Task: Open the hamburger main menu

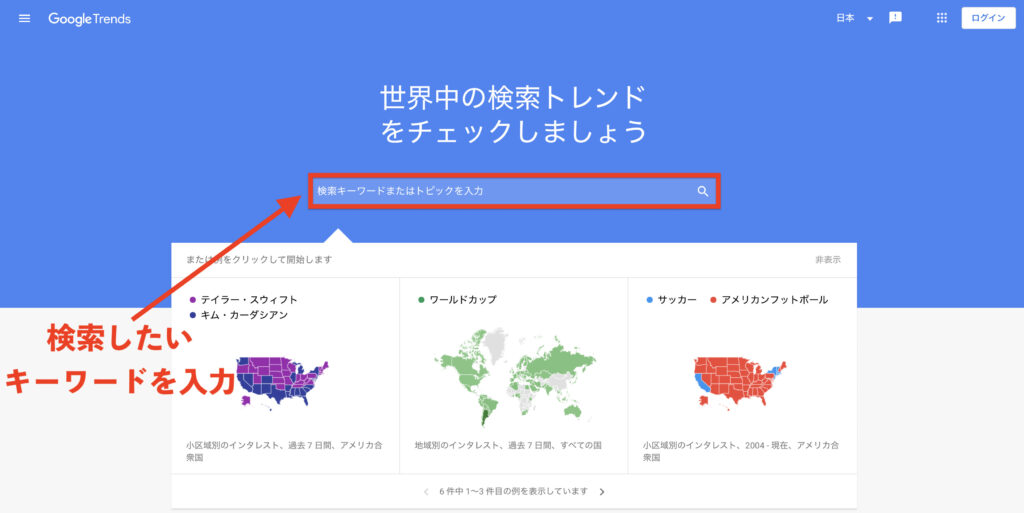Action: point(25,18)
